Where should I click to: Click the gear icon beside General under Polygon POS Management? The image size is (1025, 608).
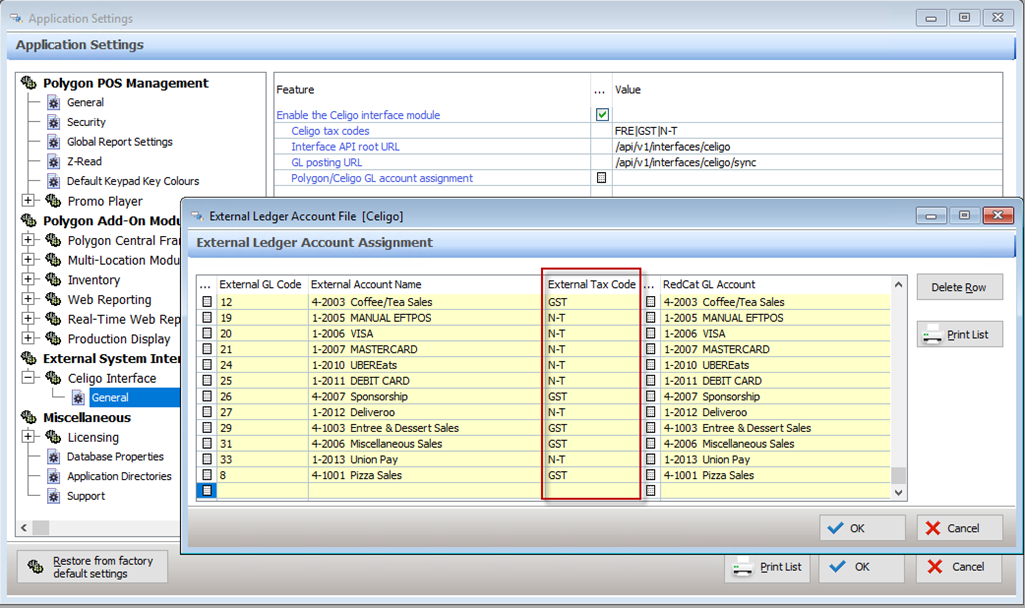click(x=54, y=103)
